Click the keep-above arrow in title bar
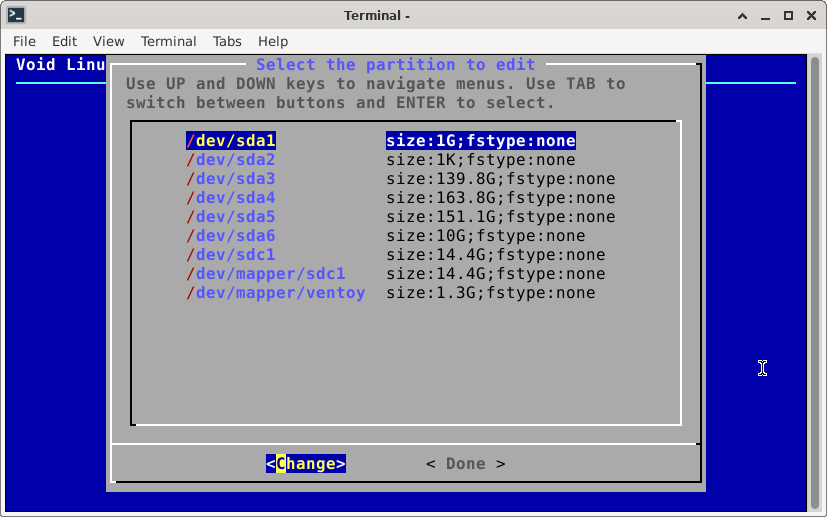 tap(742, 15)
